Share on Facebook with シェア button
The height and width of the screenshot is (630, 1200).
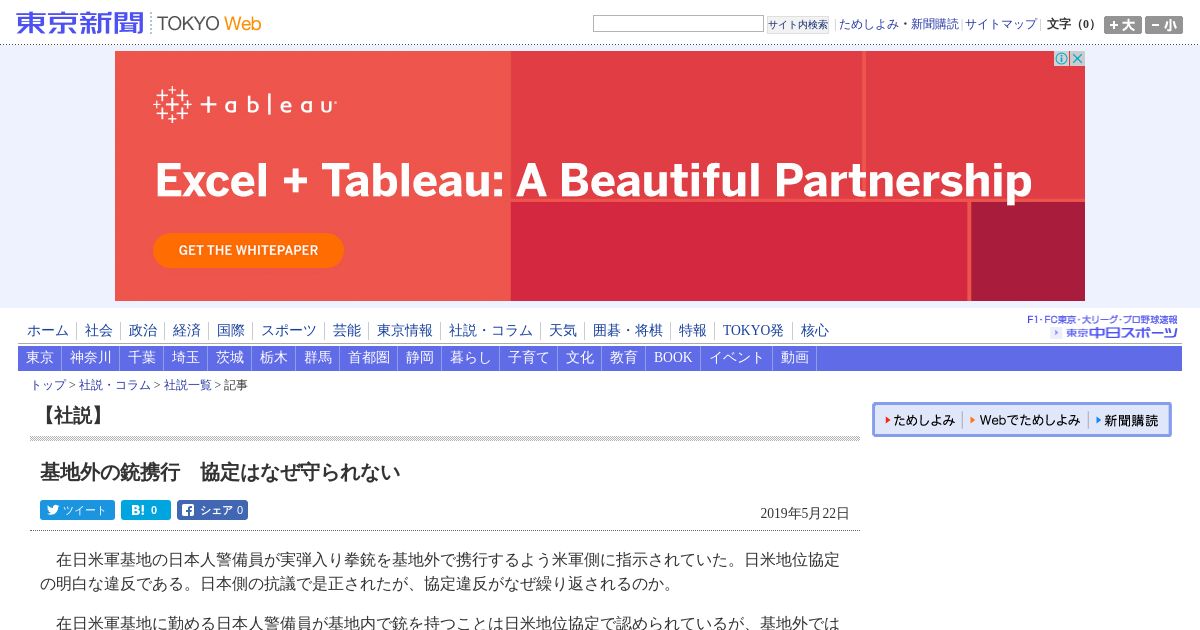coord(212,510)
